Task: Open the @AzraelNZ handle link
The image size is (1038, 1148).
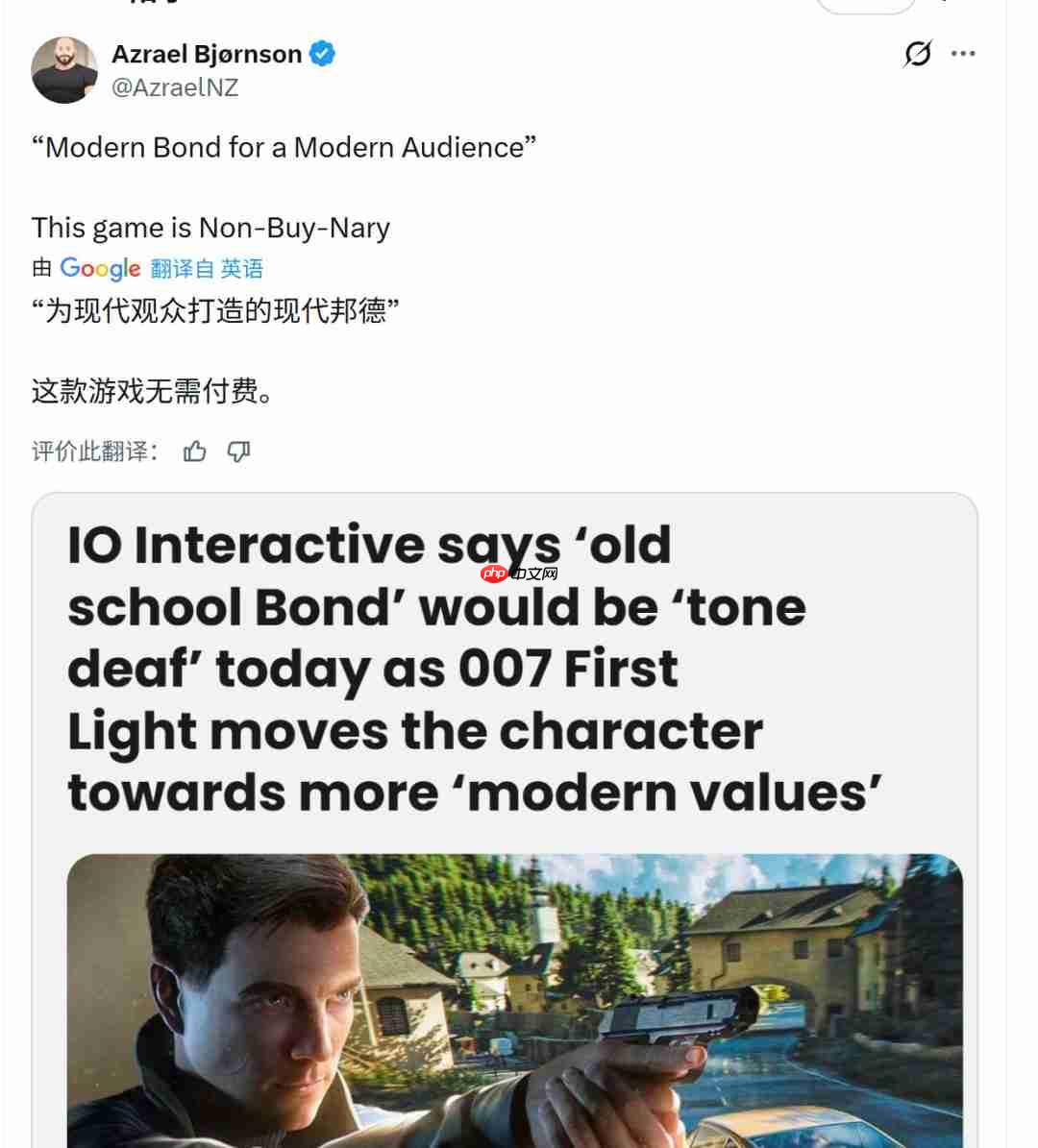Action: coord(175,87)
